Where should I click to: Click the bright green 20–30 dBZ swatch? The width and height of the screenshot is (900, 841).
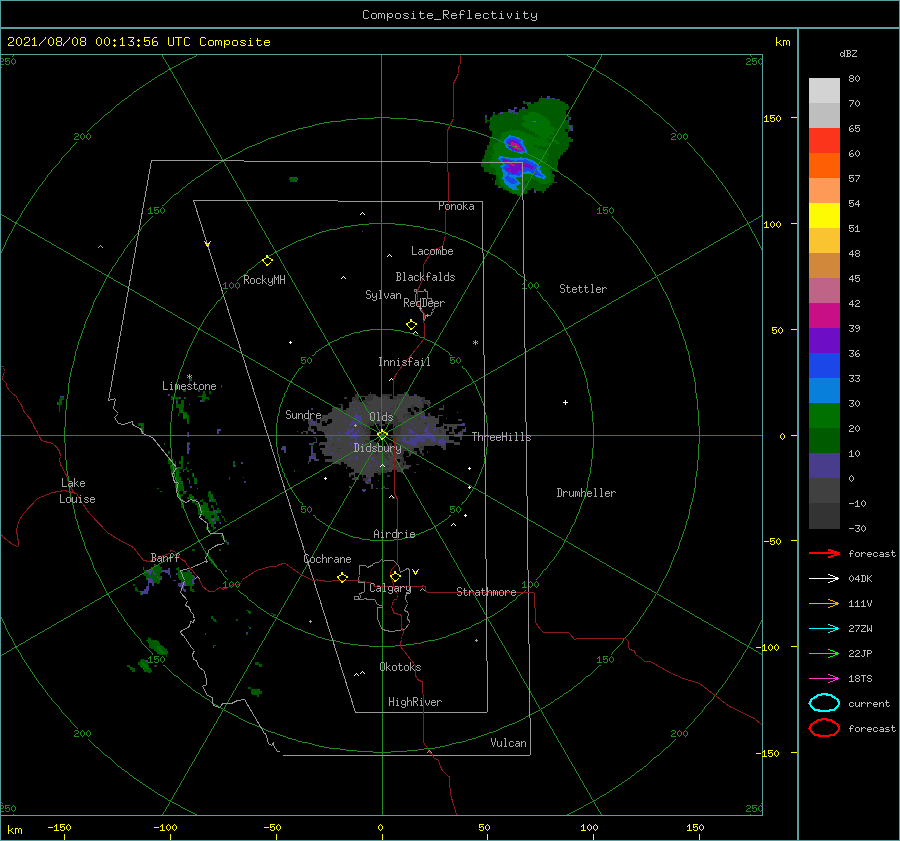pos(824,415)
